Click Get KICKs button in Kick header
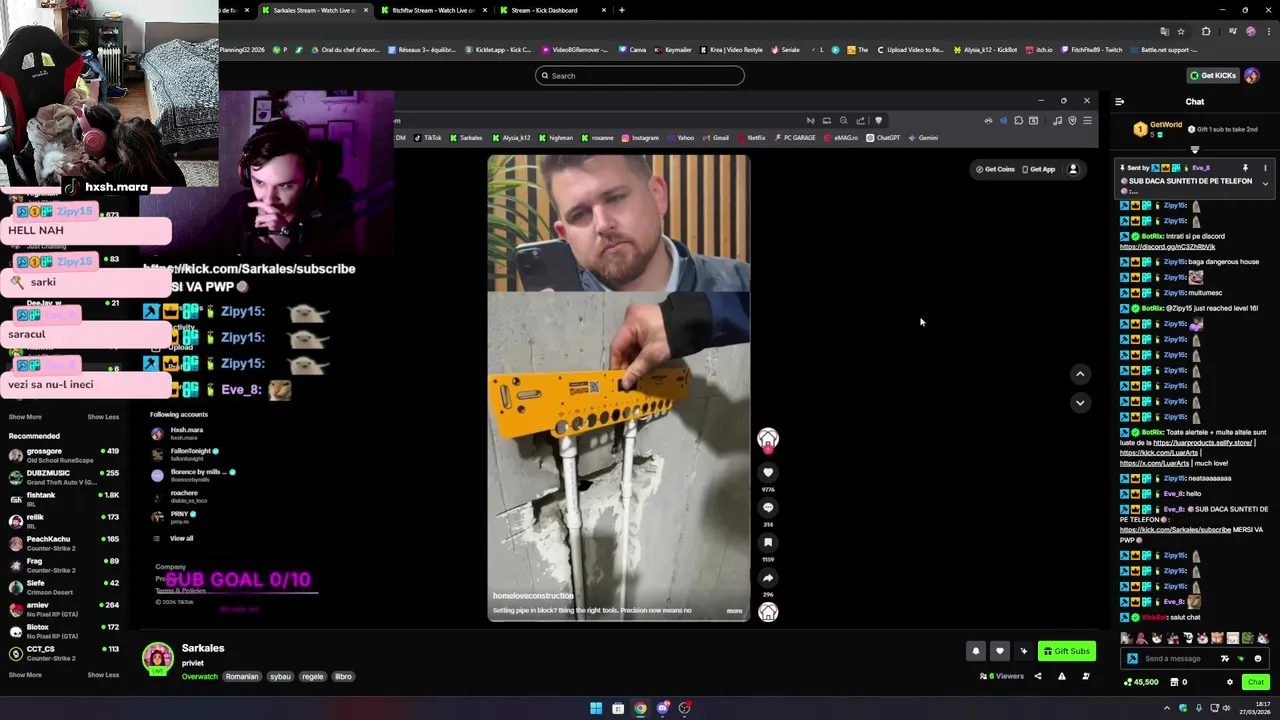Image resolution: width=1280 pixels, height=720 pixels. (1212, 75)
